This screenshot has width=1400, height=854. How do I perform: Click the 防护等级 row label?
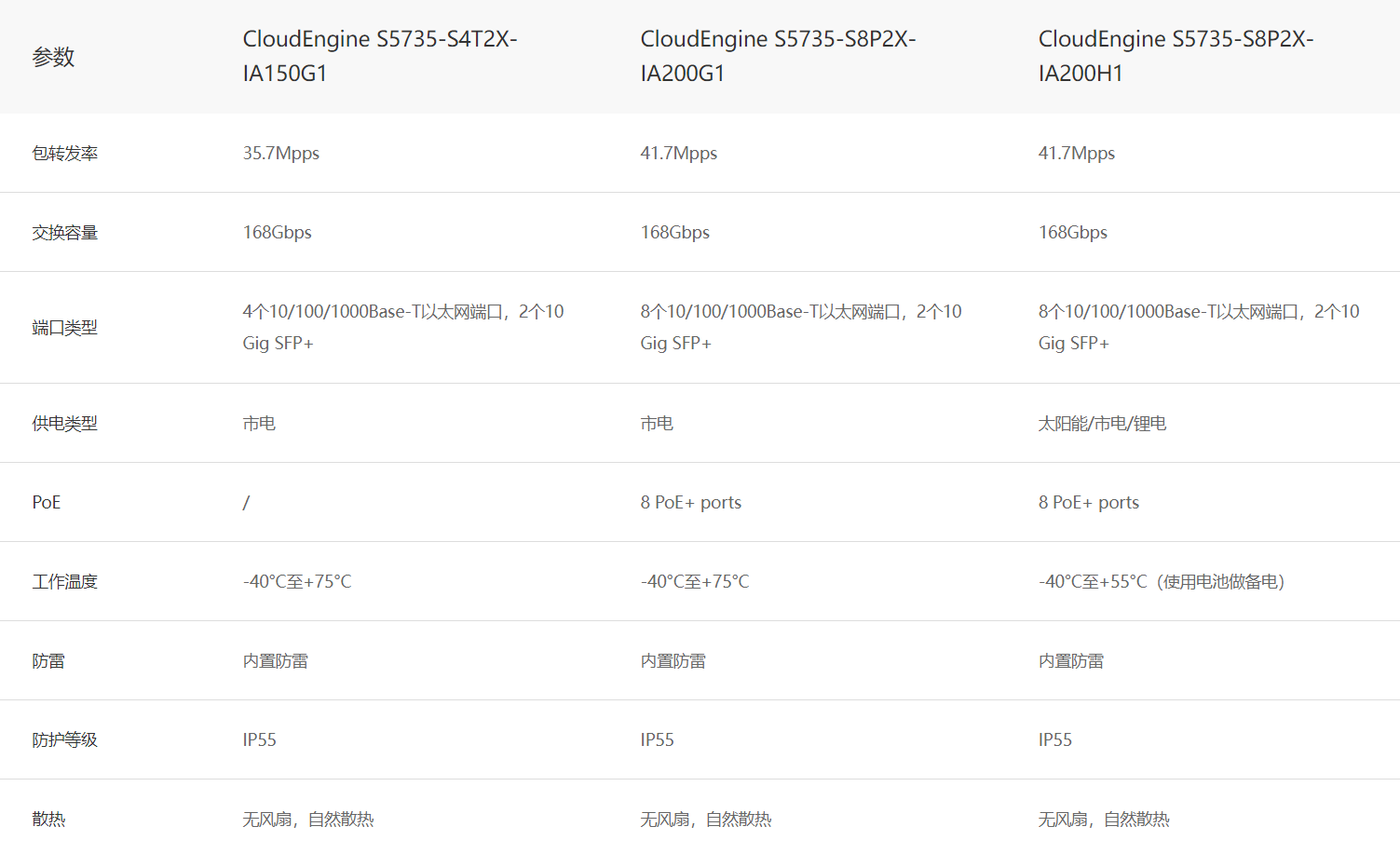pos(64,740)
